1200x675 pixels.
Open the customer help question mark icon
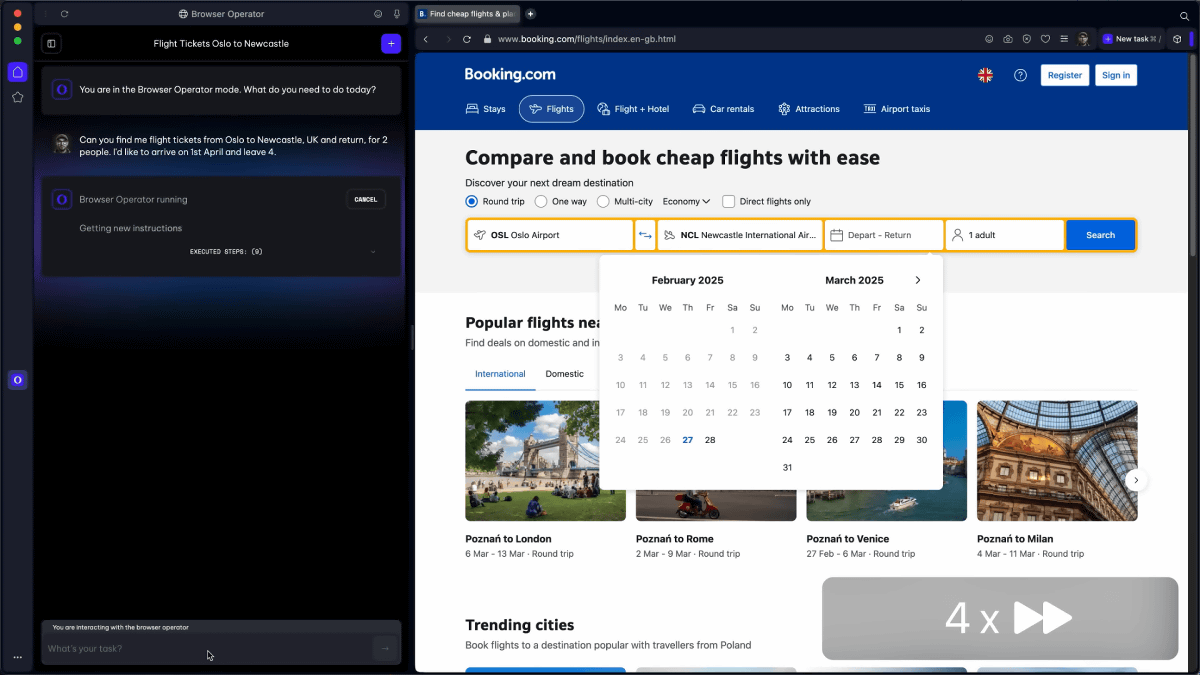1020,75
